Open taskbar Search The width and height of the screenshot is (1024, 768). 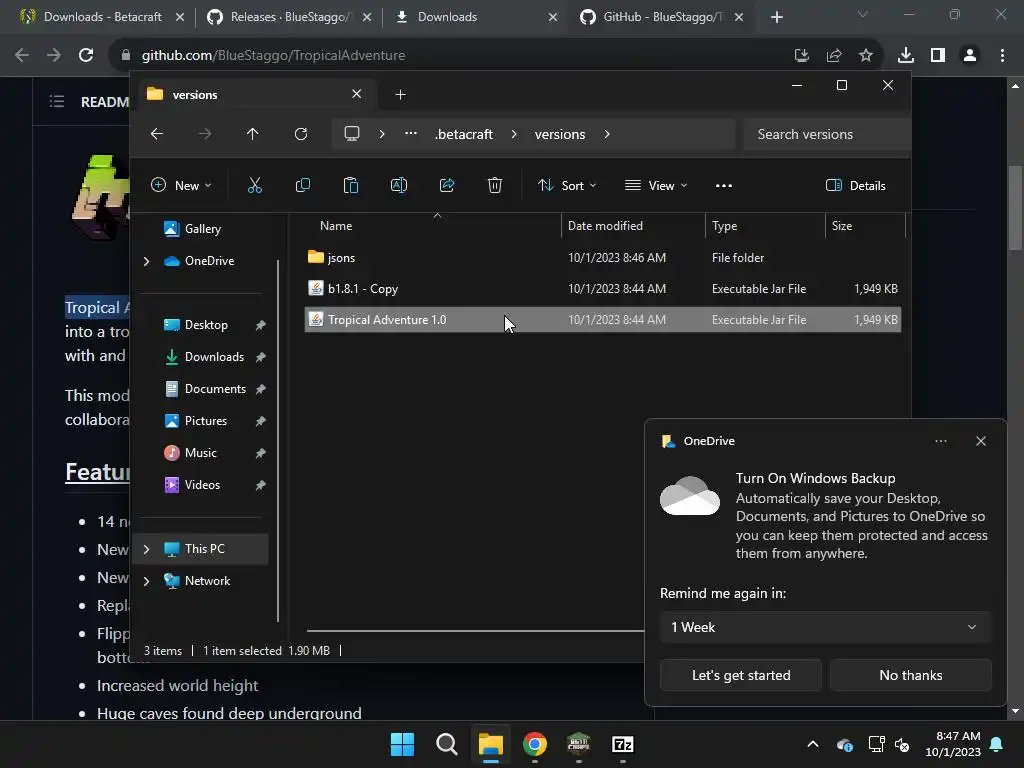pyautogui.click(x=447, y=744)
